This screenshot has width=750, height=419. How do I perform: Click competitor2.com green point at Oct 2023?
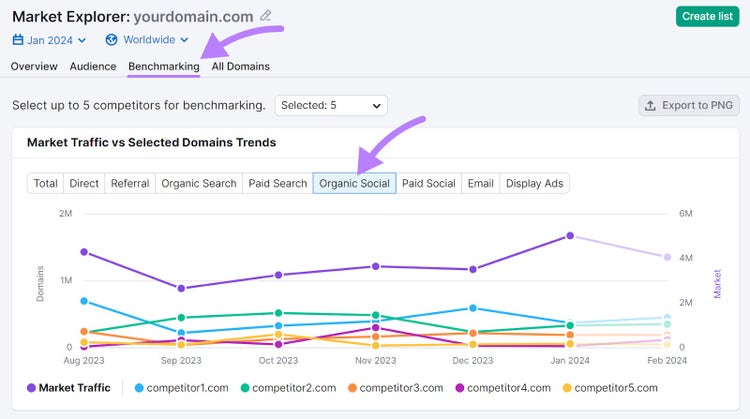[x=278, y=313]
